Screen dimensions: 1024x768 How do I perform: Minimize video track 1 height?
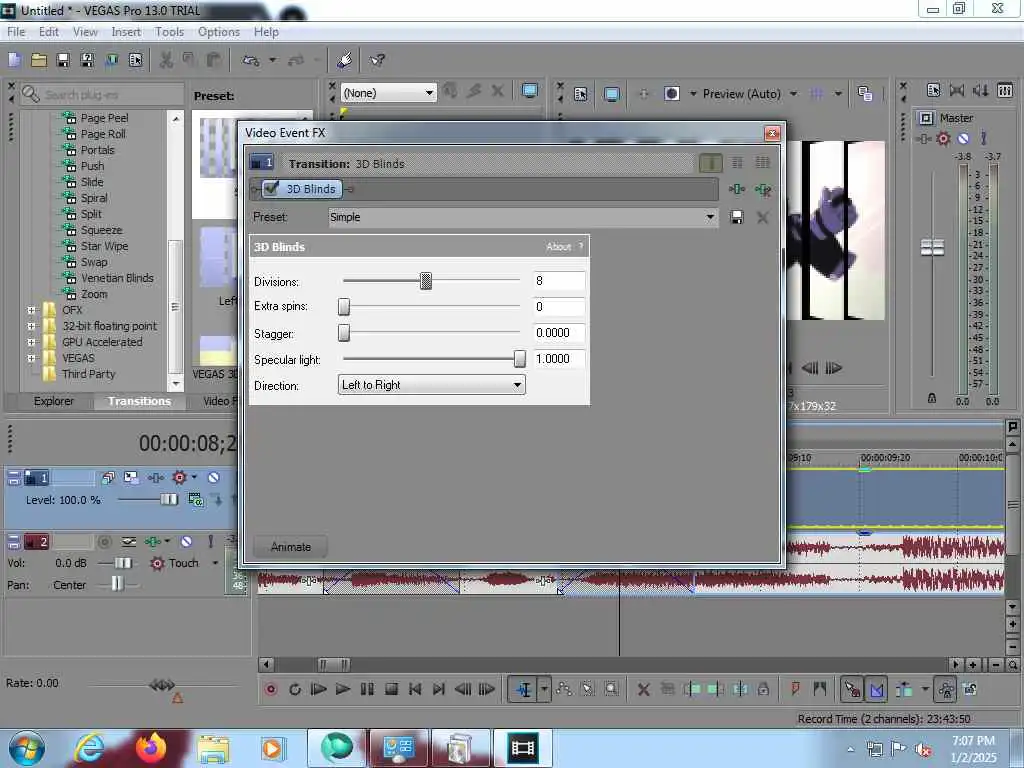coord(14,473)
